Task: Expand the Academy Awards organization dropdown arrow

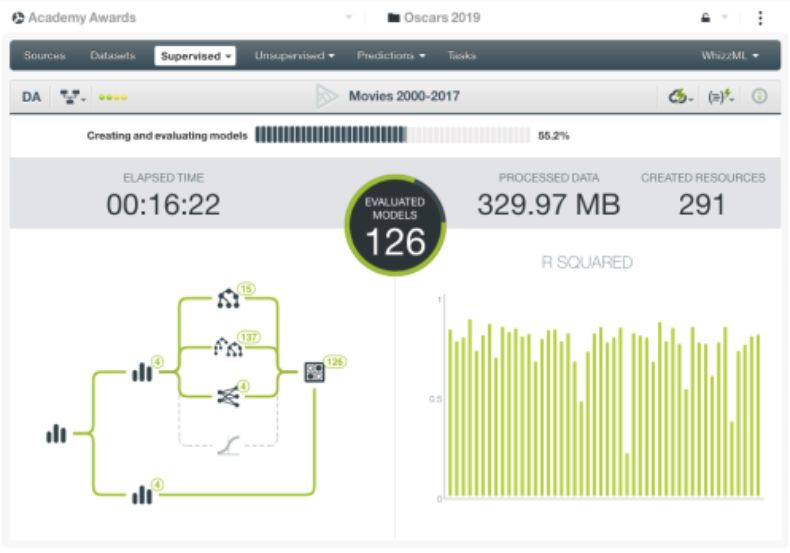Action: [349, 18]
